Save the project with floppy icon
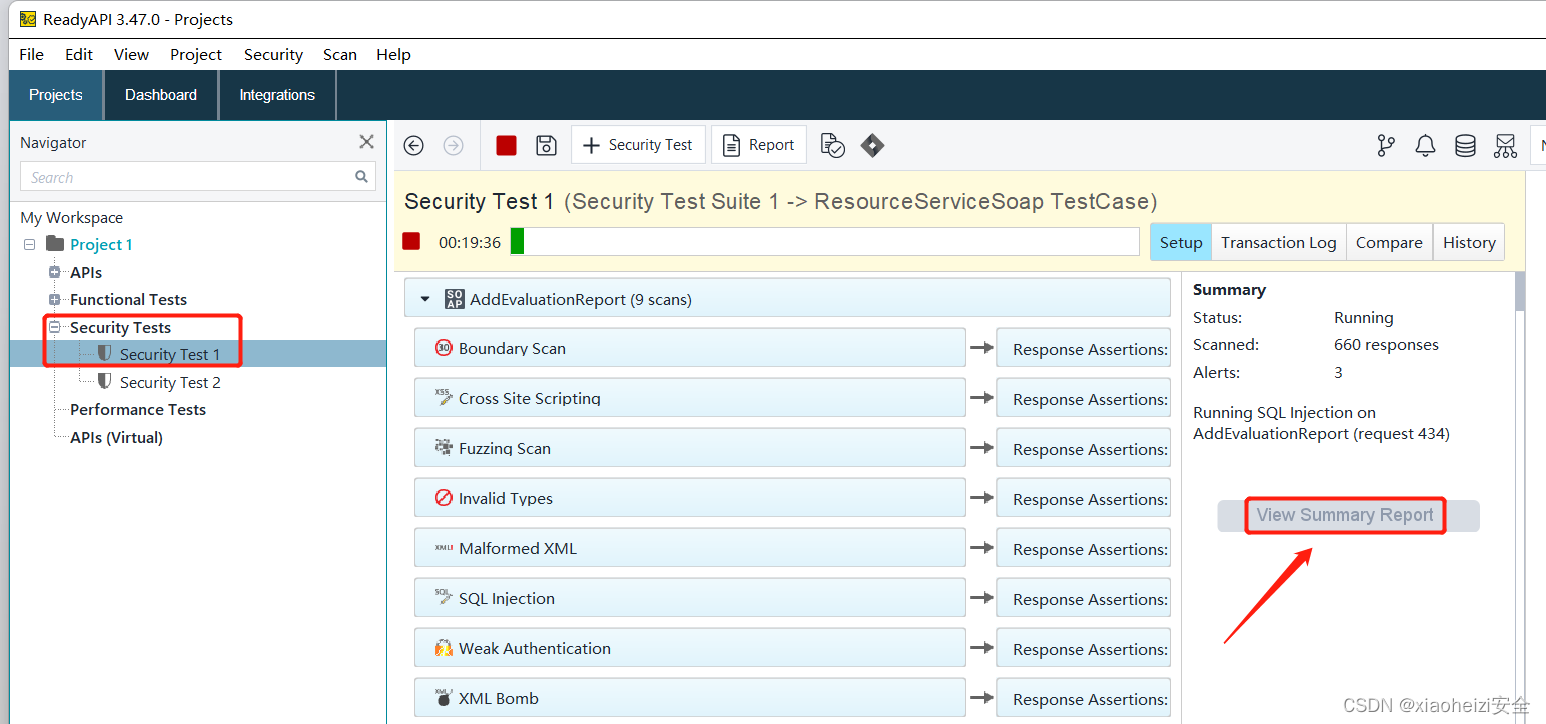Viewport: 1546px width, 724px height. 546,145
